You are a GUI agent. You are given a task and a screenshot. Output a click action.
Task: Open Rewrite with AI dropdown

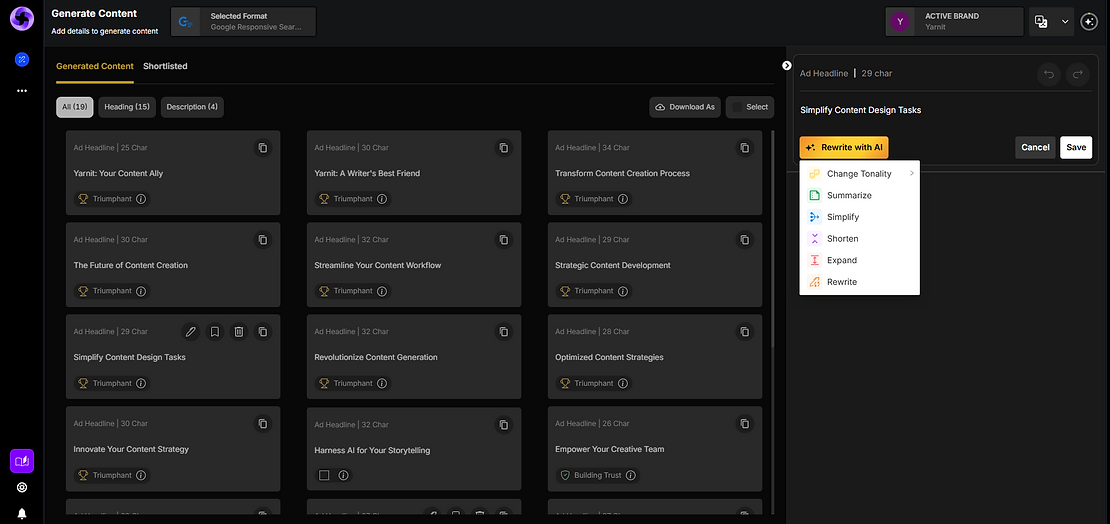[844, 147]
